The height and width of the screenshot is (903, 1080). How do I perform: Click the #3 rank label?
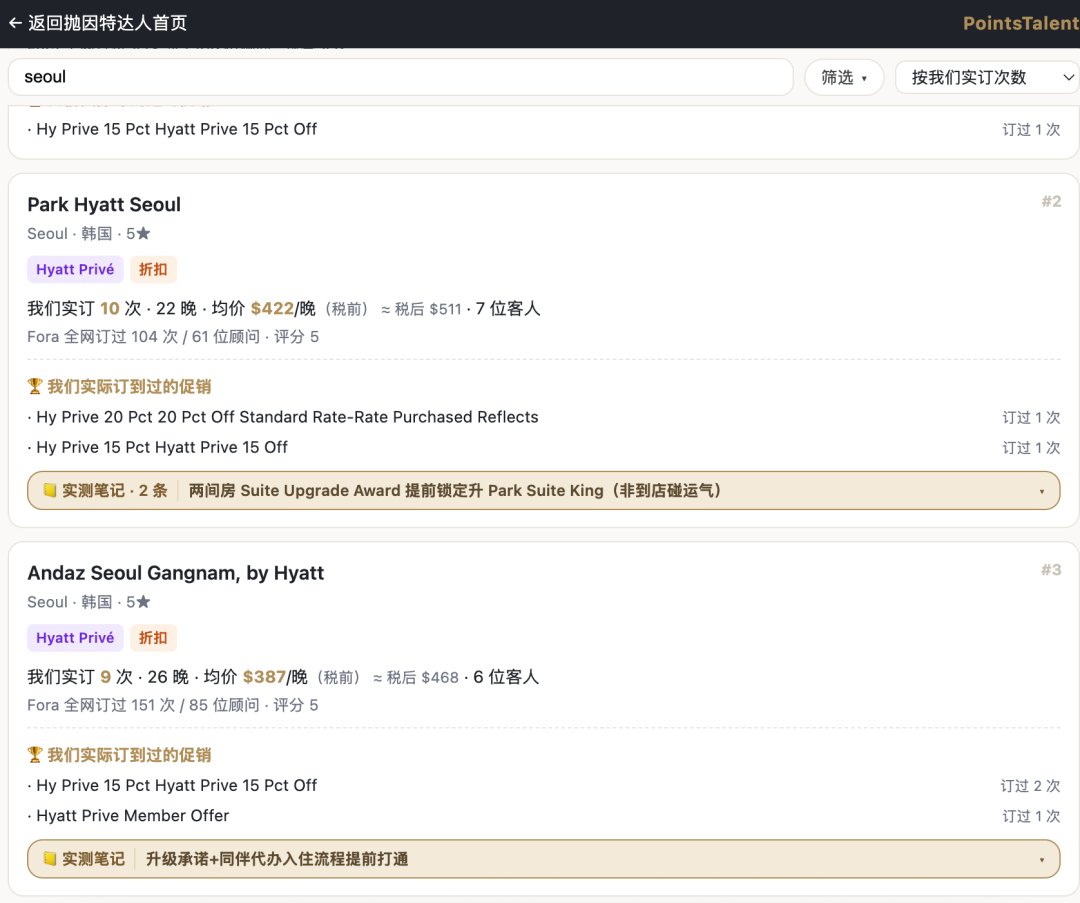tap(1051, 570)
